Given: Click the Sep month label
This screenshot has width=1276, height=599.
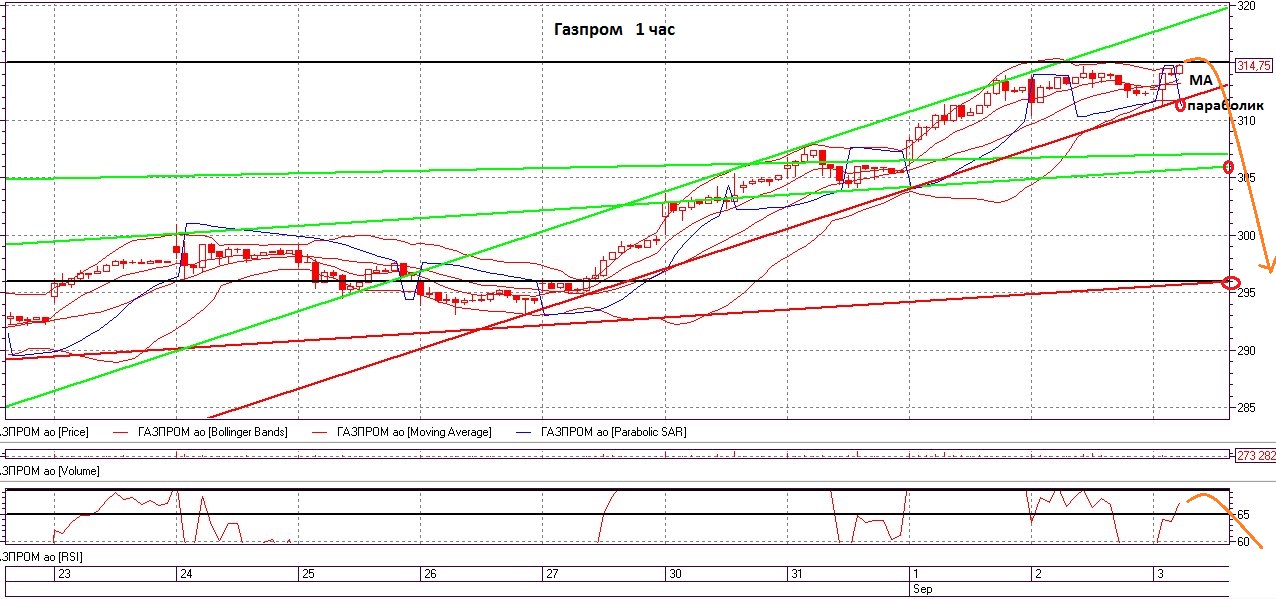Looking at the screenshot, I should (x=922, y=589).
